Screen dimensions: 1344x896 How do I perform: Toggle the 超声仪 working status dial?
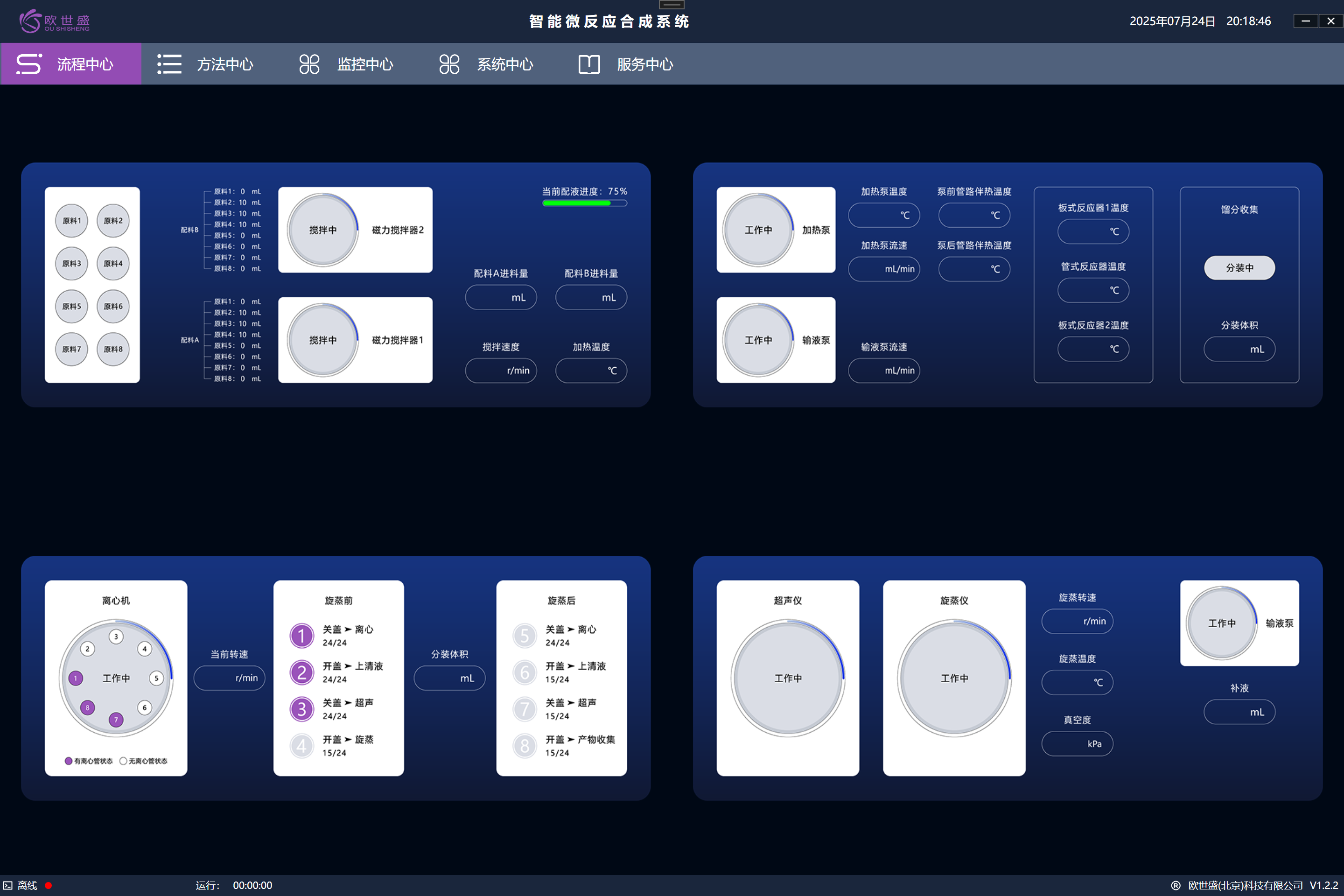(x=787, y=678)
